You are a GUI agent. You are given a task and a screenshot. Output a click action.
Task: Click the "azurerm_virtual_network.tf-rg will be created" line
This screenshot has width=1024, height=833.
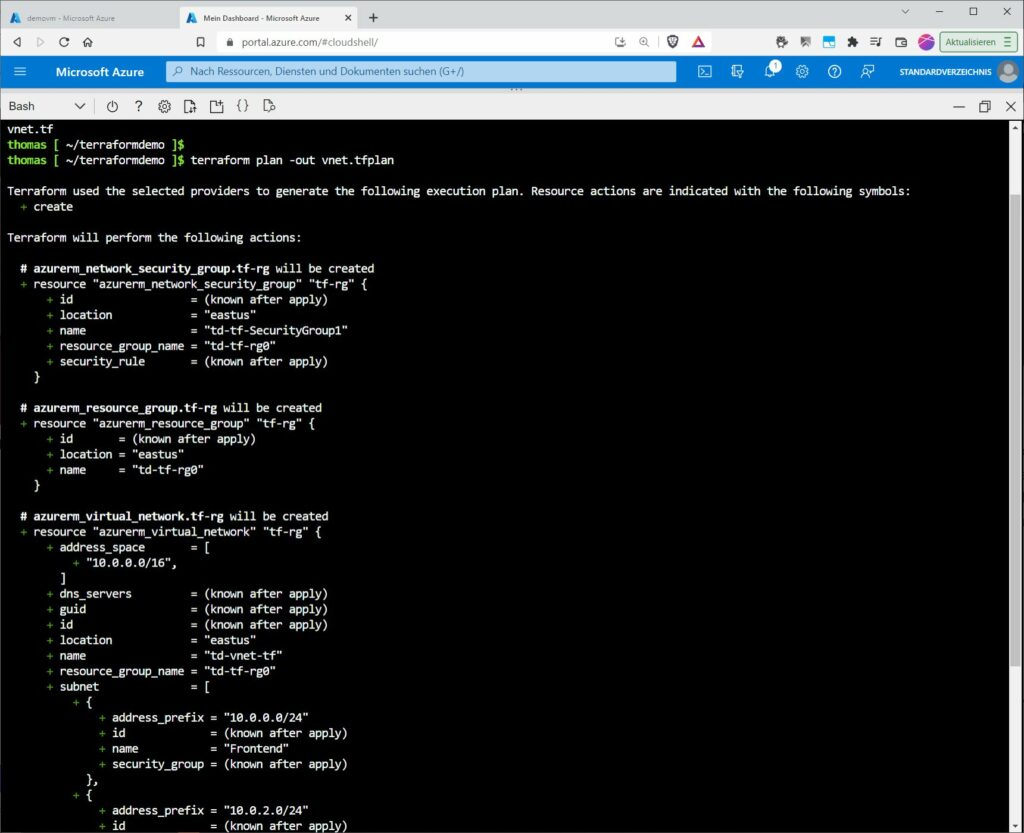[x=174, y=516]
